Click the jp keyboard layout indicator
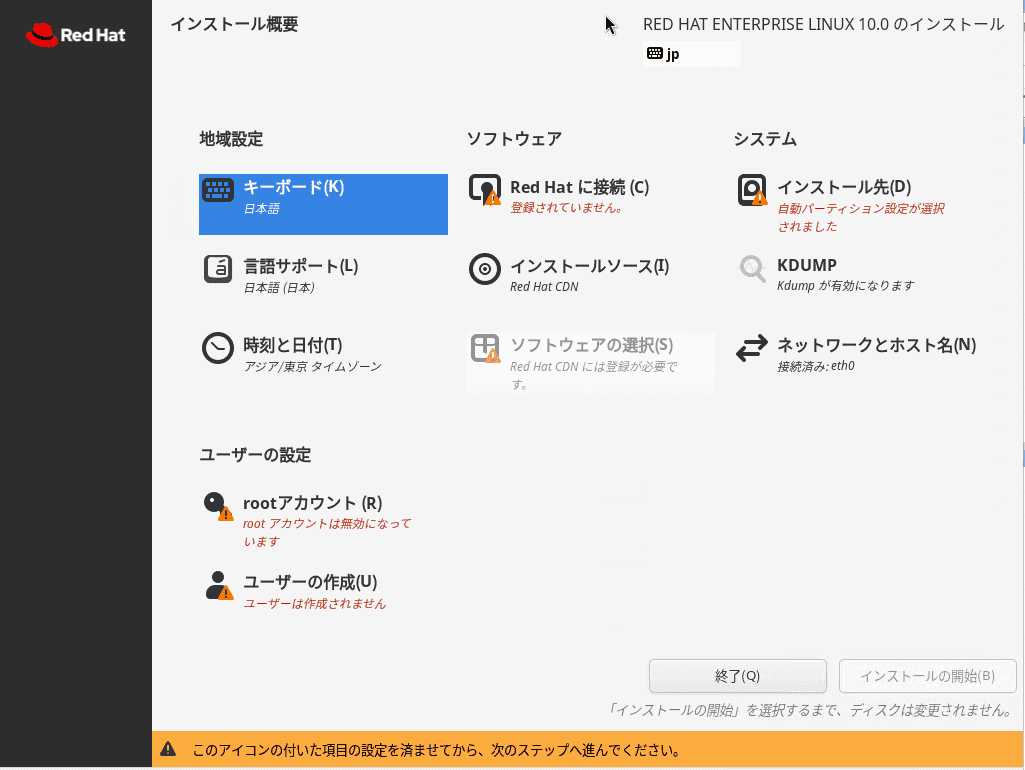The width and height of the screenshot is (1025, 770). 692,54
